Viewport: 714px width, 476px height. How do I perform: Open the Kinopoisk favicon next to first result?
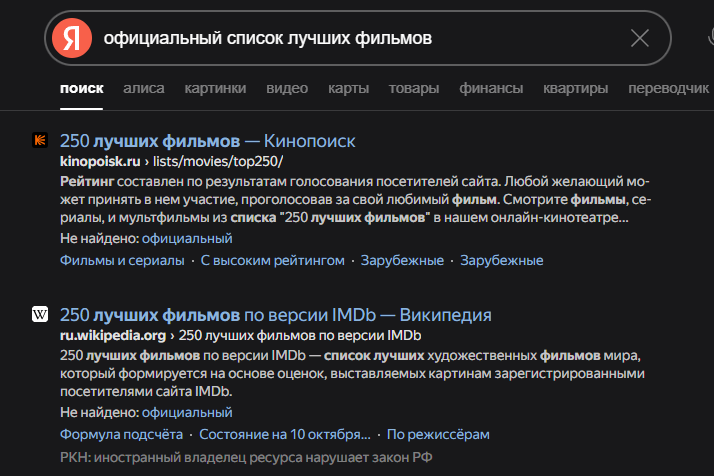[40, 140]
